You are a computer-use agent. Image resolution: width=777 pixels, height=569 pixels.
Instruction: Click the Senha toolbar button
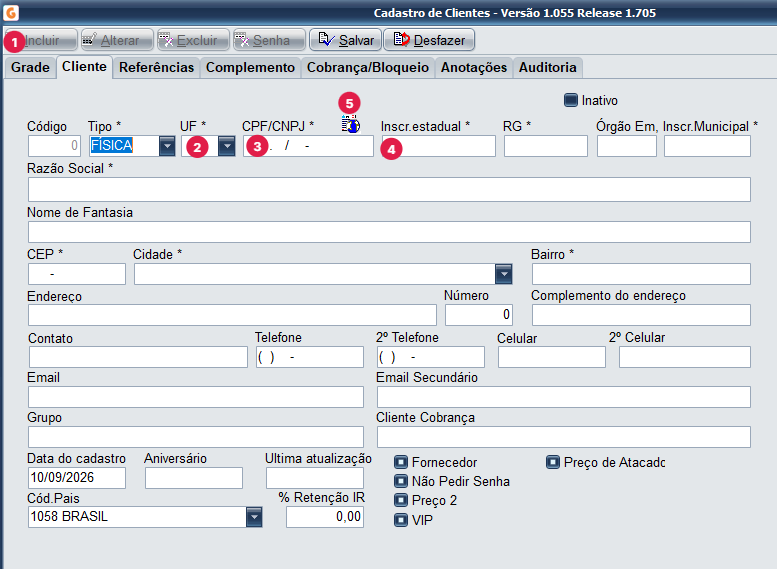point(269,40)
